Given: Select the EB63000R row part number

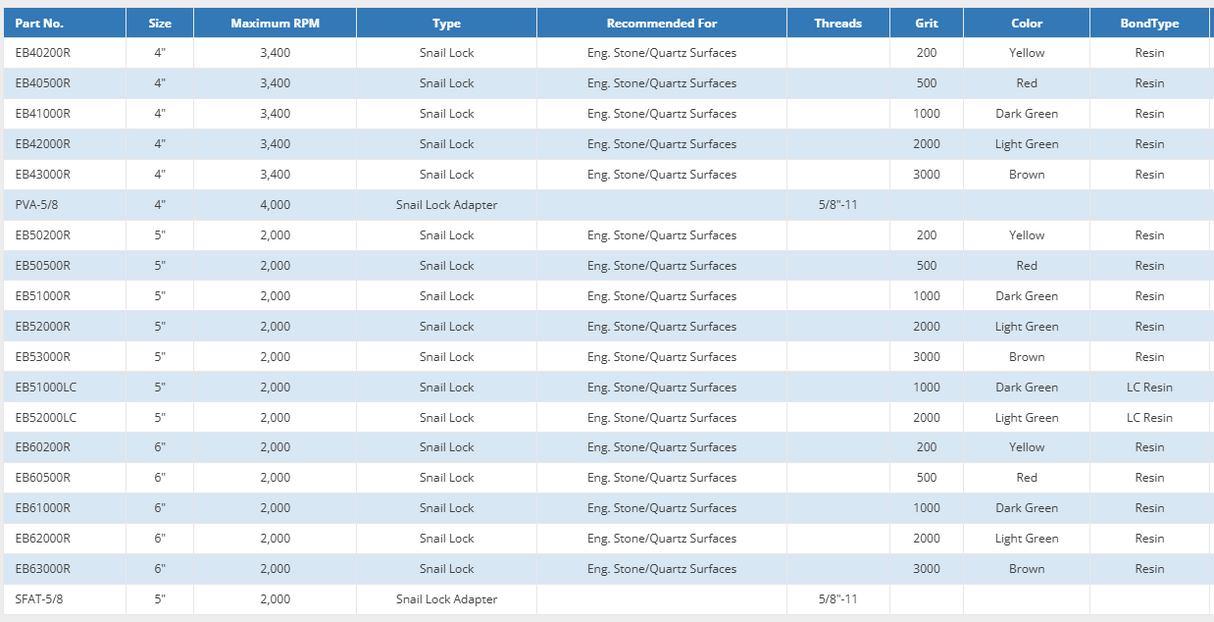Looking at the screenshot, I should pos(43,569).
